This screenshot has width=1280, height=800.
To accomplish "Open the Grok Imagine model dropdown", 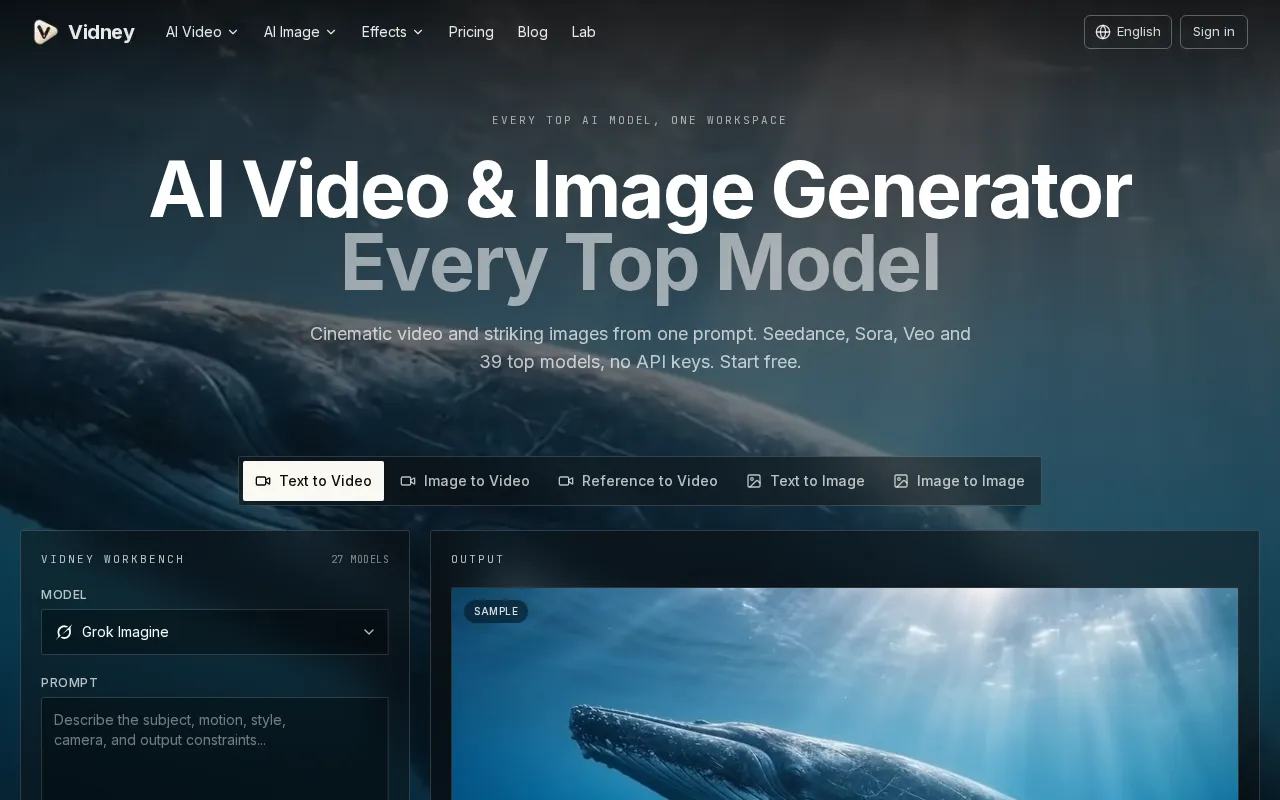I will 215,632.
